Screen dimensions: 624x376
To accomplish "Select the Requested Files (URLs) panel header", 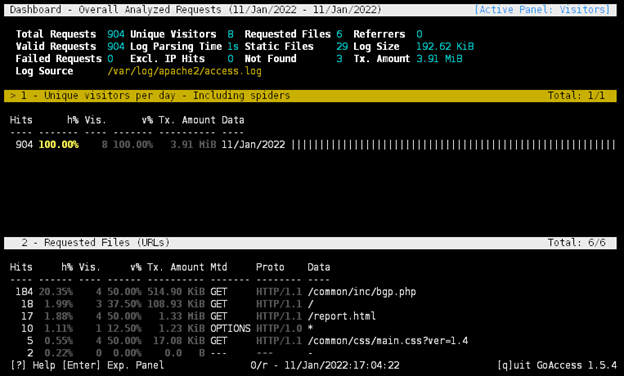I will [310, 243].
